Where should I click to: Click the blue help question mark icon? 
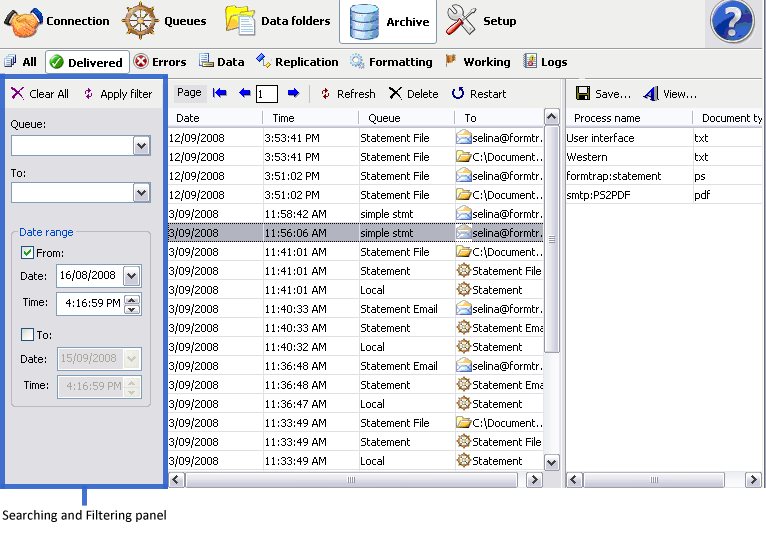pos(732,22)
